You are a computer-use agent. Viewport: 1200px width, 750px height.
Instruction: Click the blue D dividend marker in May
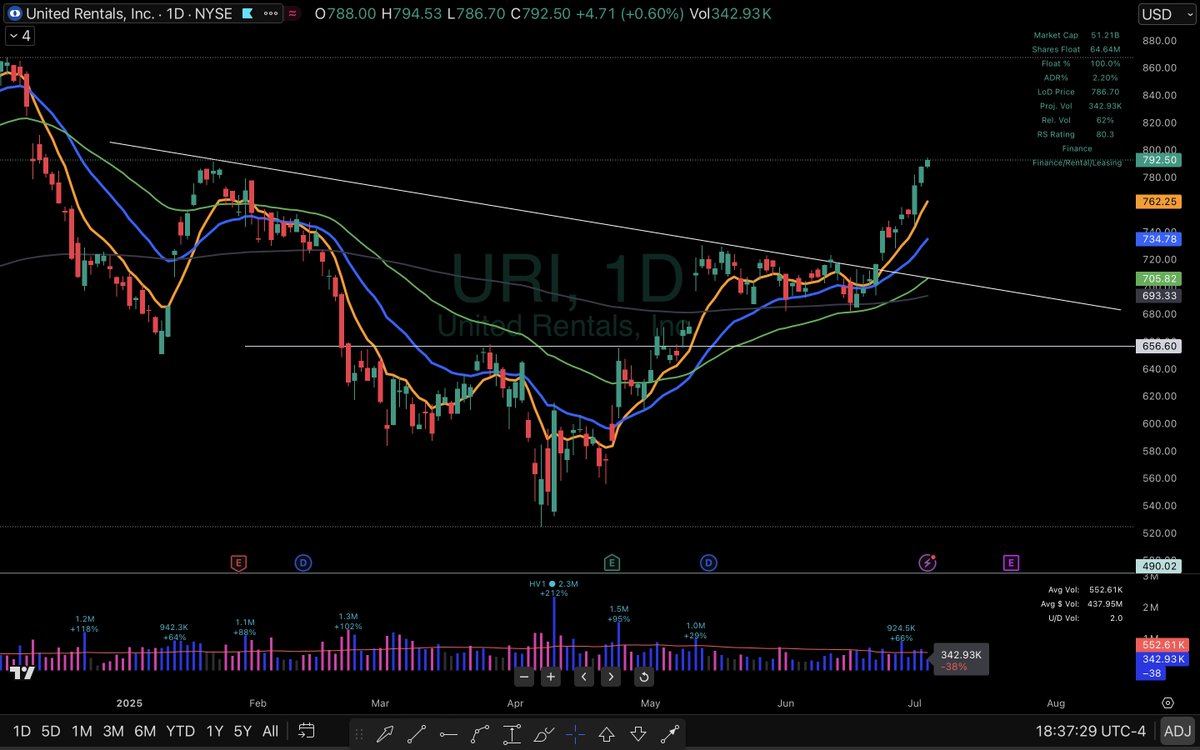point(708,563)
